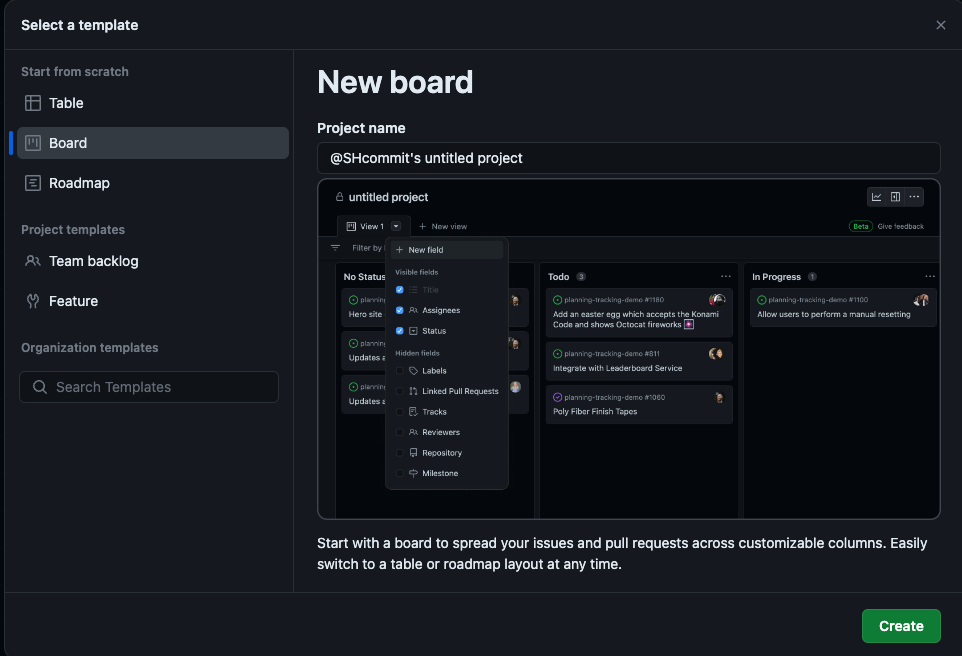Click the In Progress column header
962x656 pixels.
(776, 277)
